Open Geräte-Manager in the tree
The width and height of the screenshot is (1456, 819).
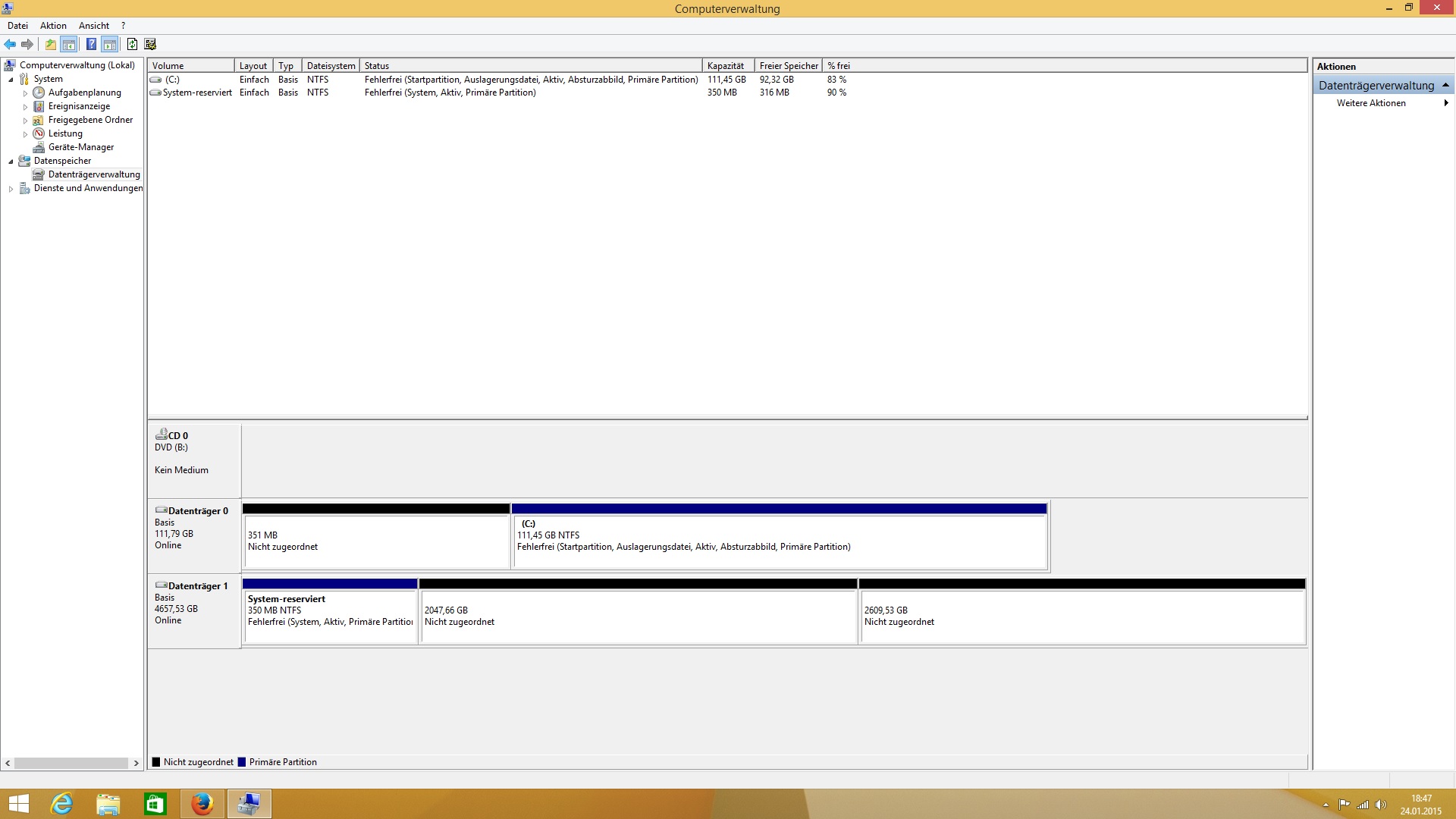click(80, 147)
